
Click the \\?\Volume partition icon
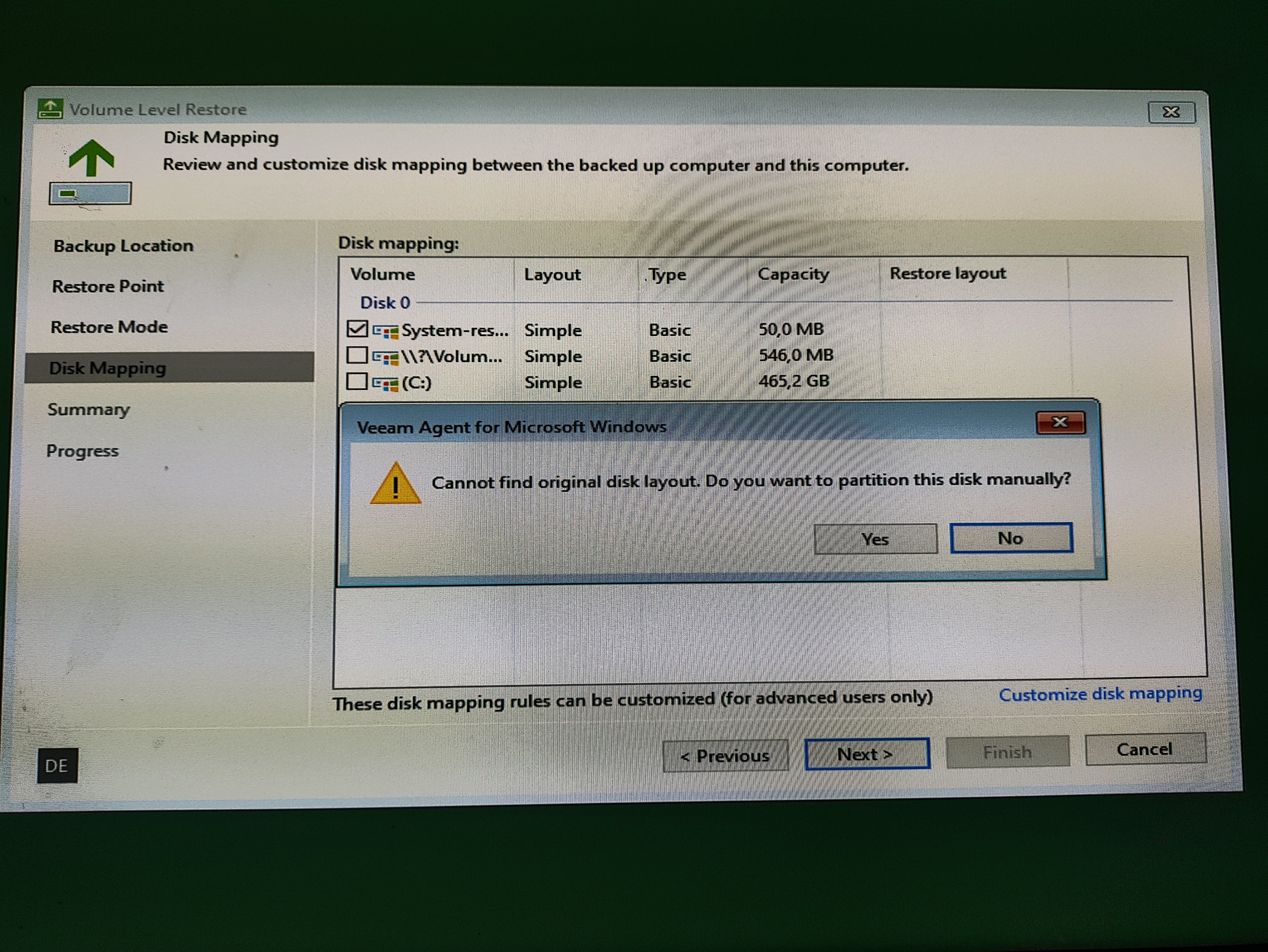[x=385, y=357]
